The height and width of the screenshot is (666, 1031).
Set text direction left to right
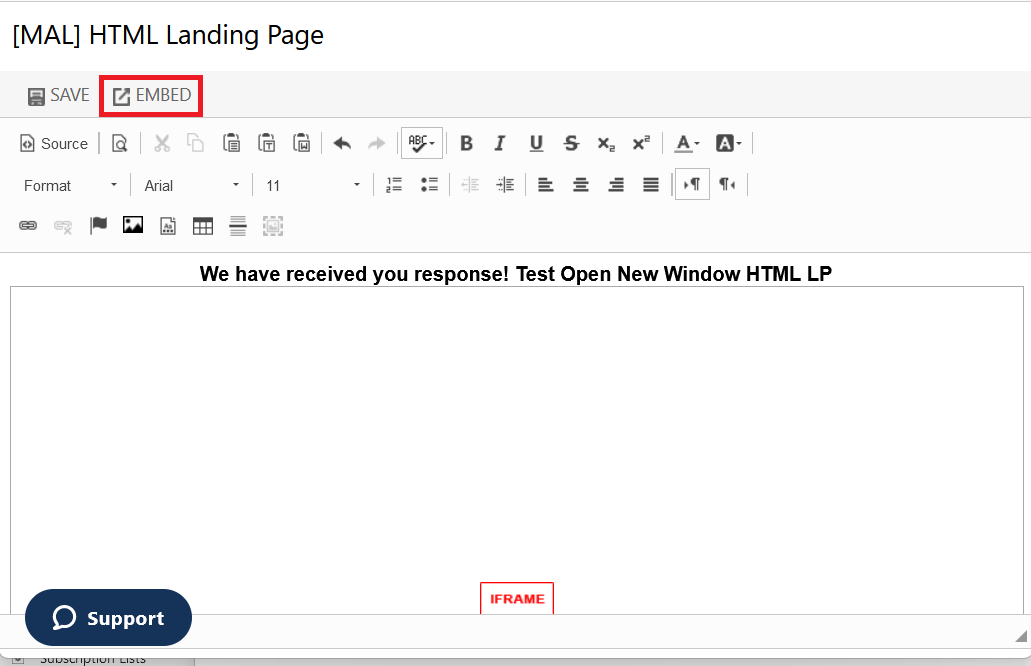click(x=692, y=185)
